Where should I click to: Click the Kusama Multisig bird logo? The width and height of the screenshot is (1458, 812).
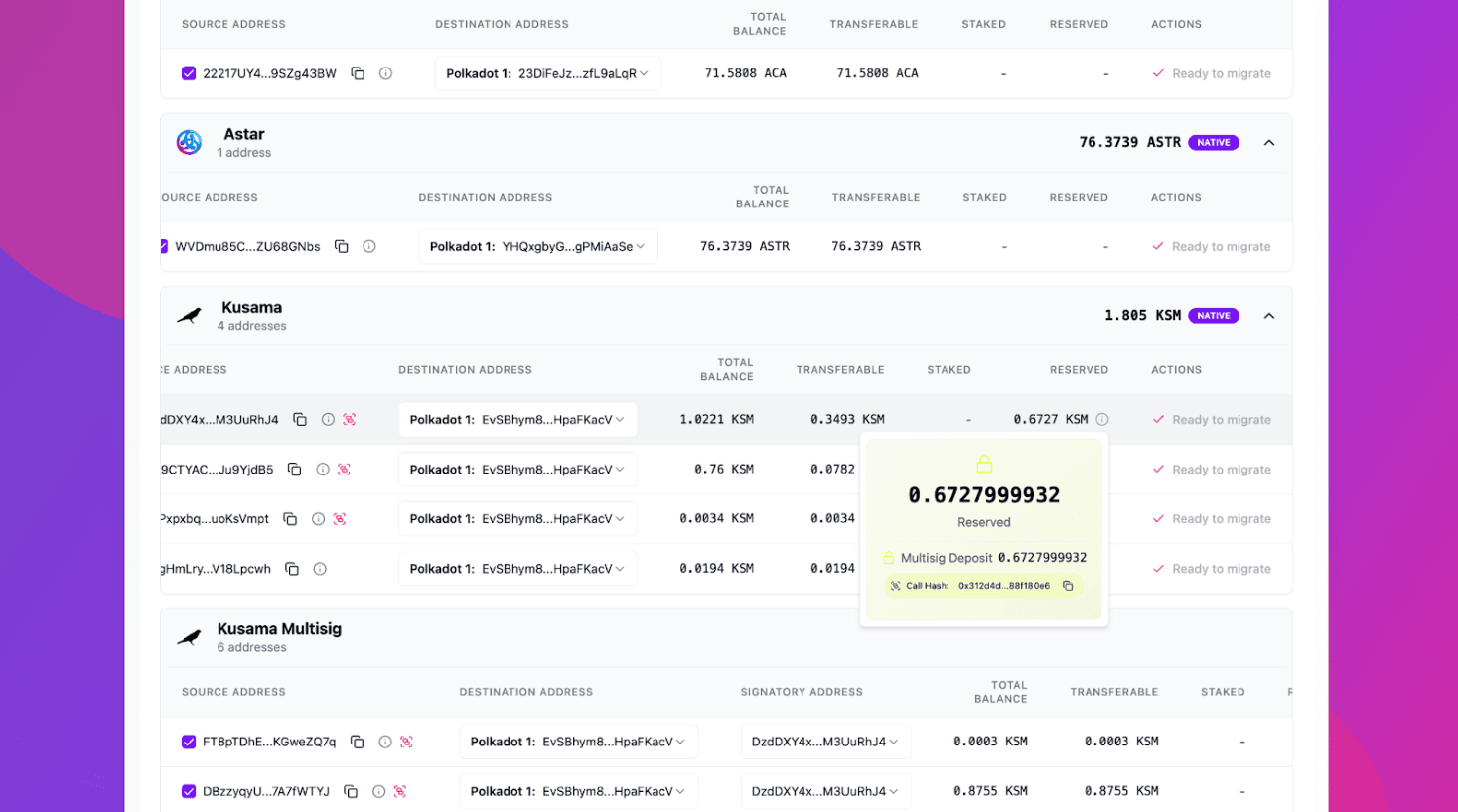(189, 637)
